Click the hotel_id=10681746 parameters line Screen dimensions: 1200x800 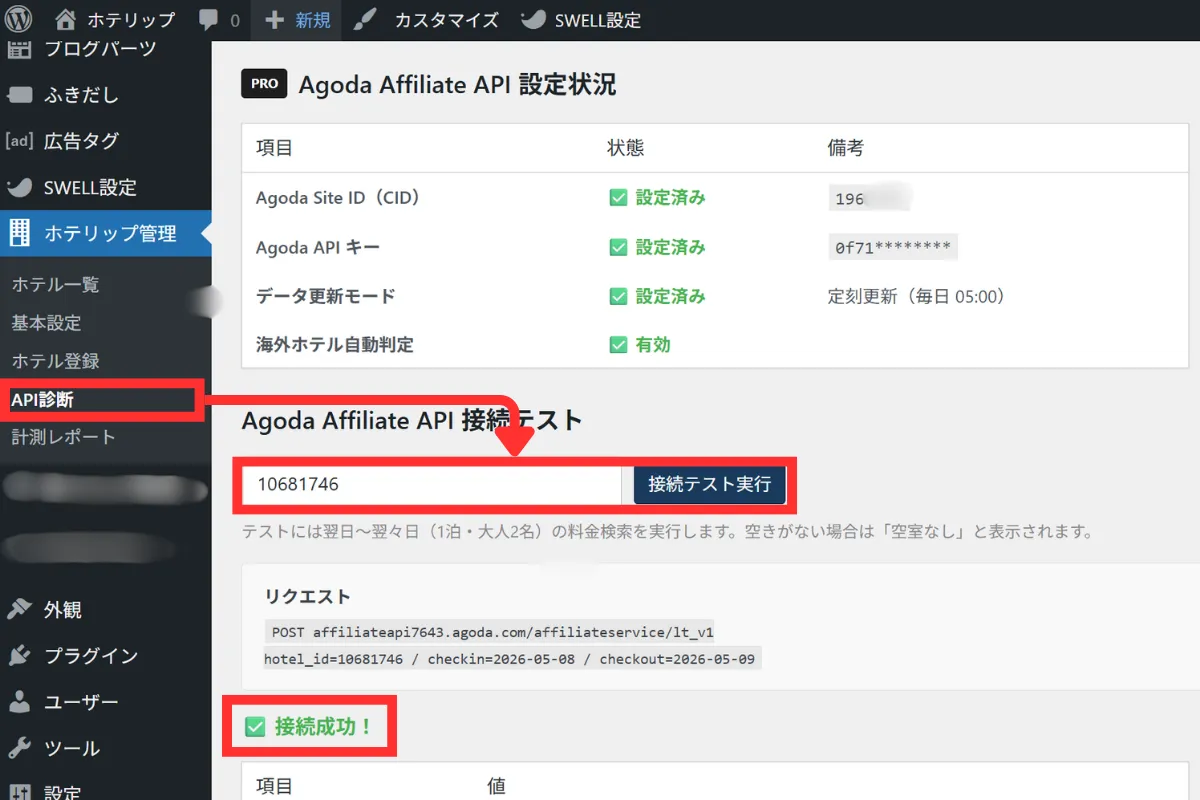tap(512, 659)
